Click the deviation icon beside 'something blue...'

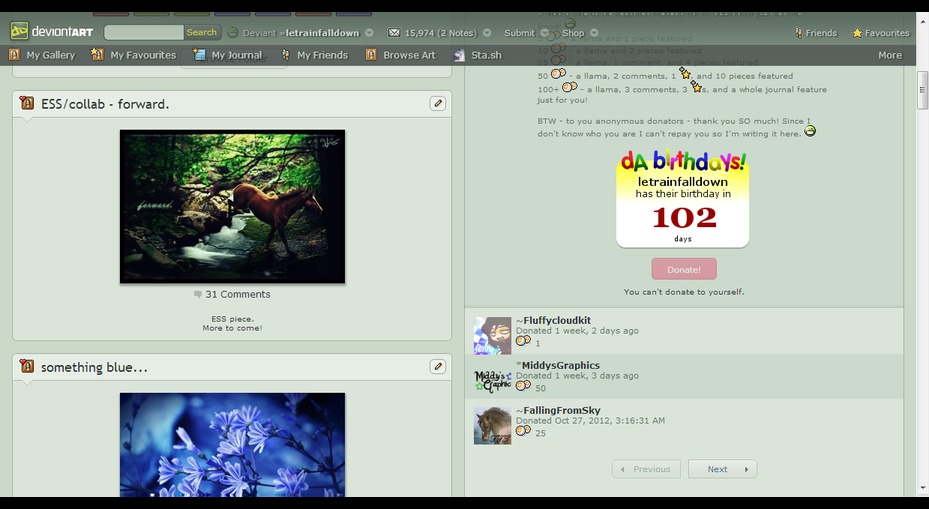(x=27, y=366)
